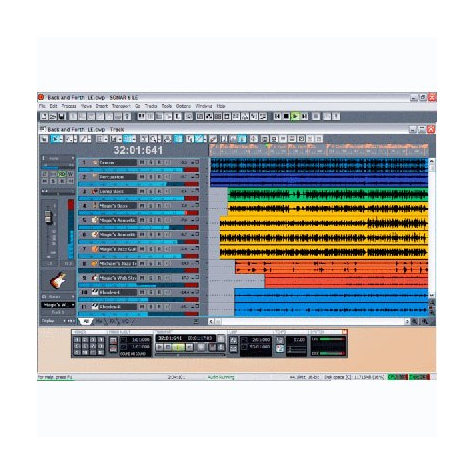Open the File menu
The image size is (475, 475).
pos(42,106)
